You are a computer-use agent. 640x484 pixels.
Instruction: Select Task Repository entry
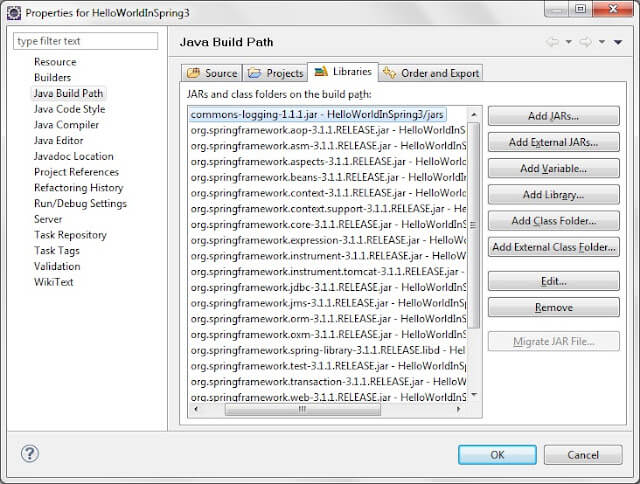70,235
